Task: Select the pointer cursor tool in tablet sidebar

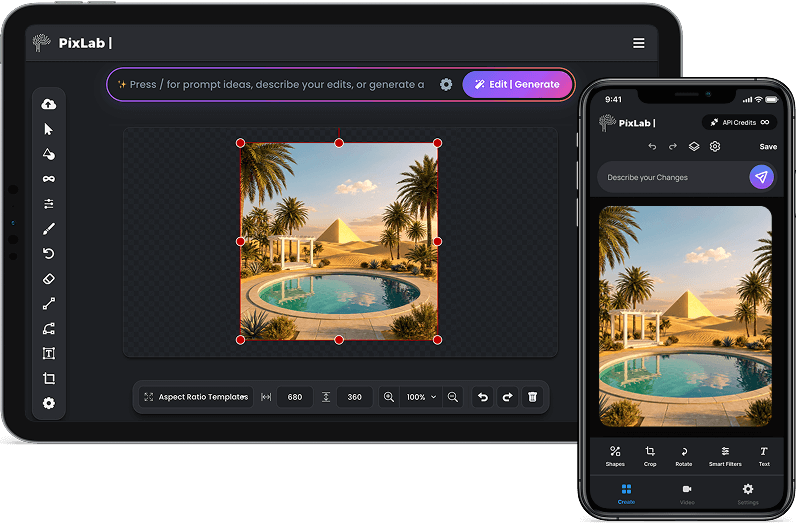Action: click(48, 129)
